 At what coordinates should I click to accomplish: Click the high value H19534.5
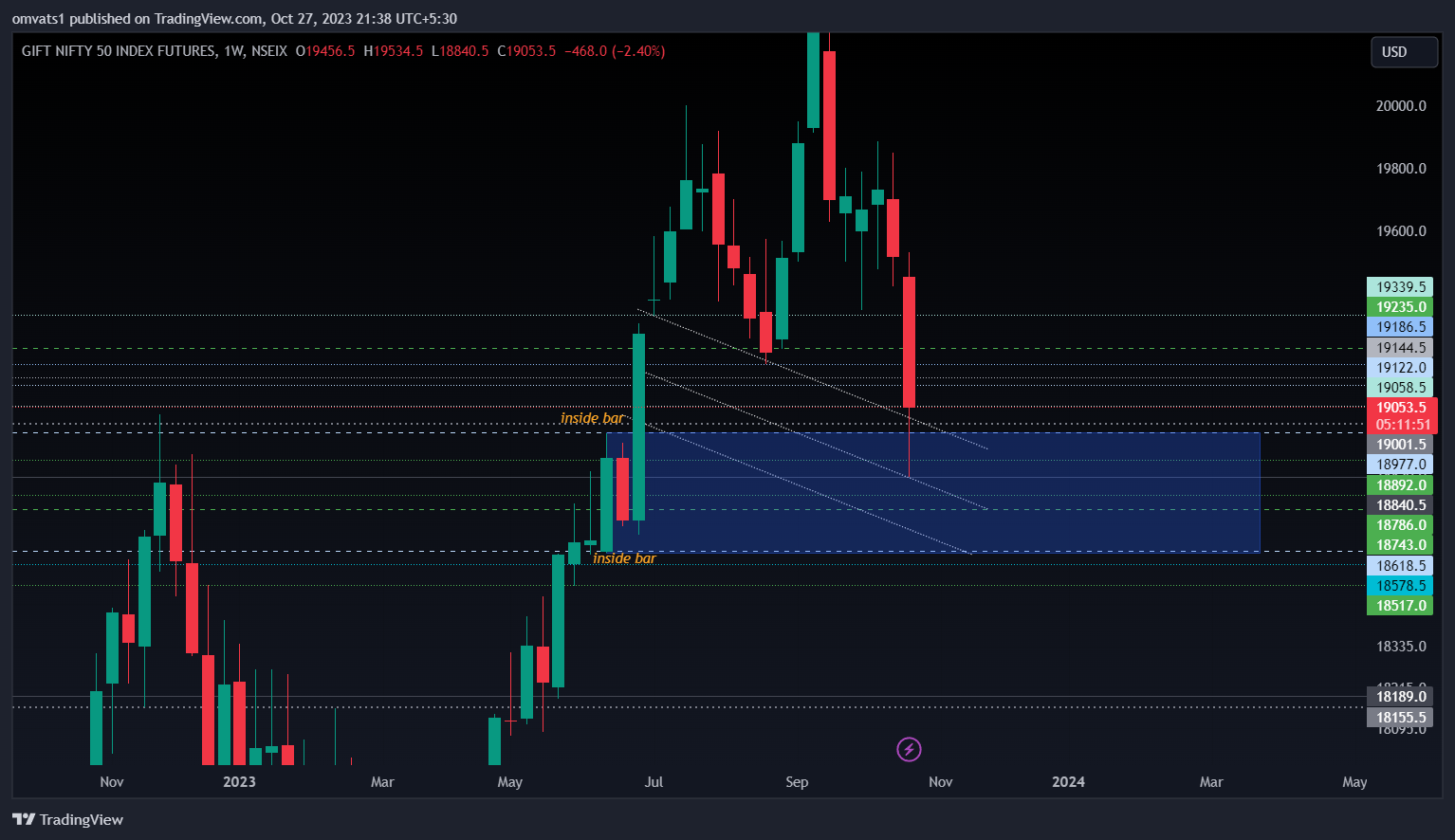pyautogui.click(x=394, y=51)
